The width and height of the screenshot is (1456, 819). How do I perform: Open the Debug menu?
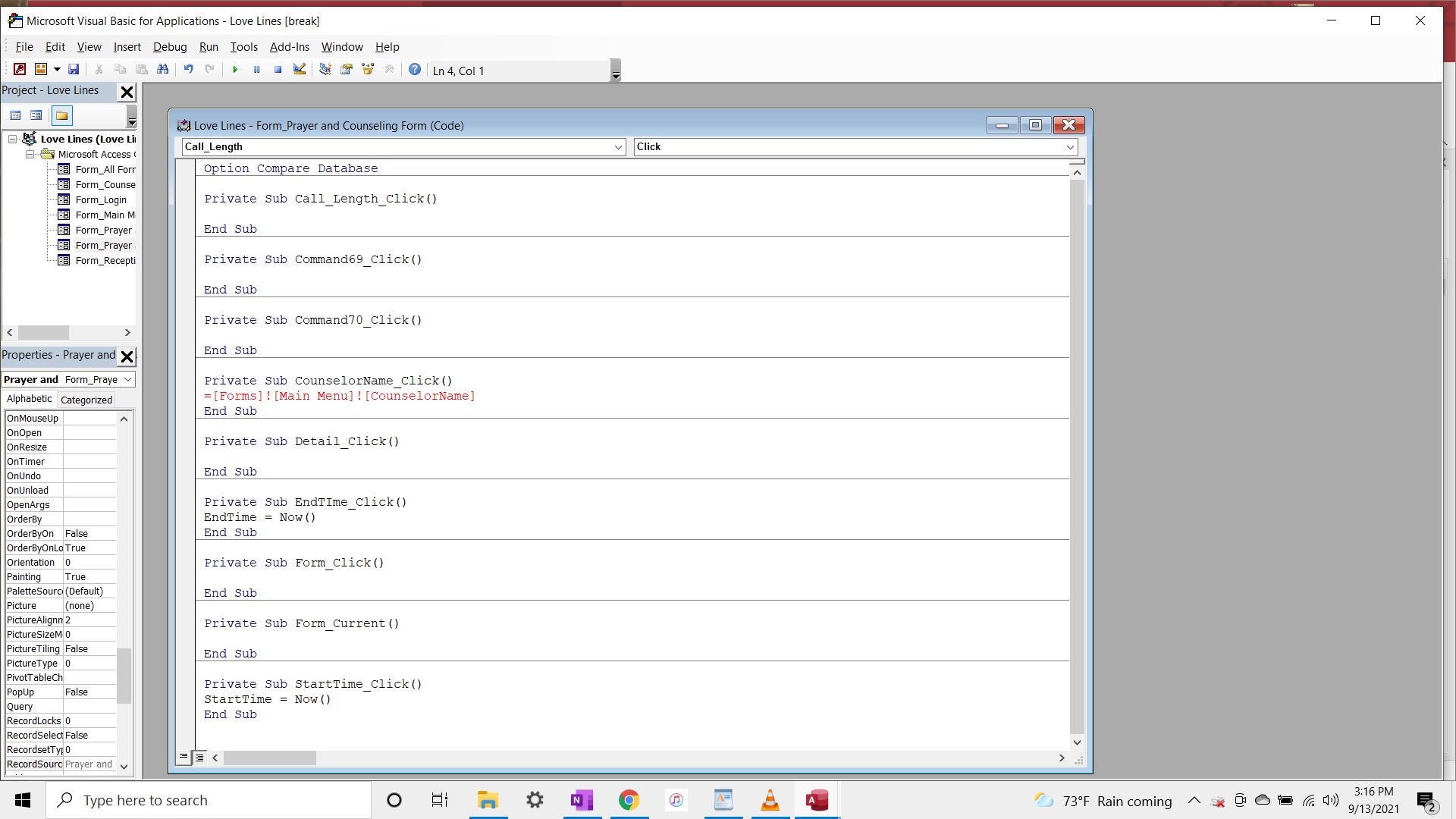(170, 47)
